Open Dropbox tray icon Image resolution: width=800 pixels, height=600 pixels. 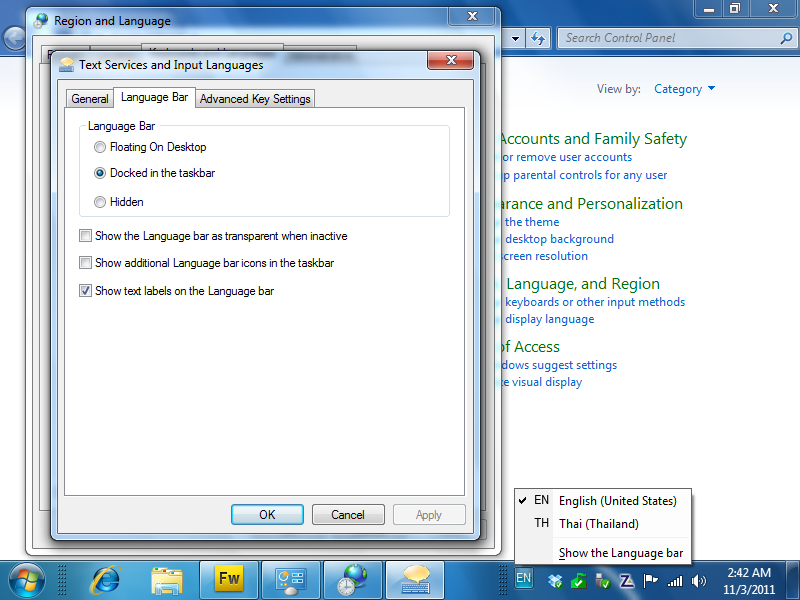[555, 581]
